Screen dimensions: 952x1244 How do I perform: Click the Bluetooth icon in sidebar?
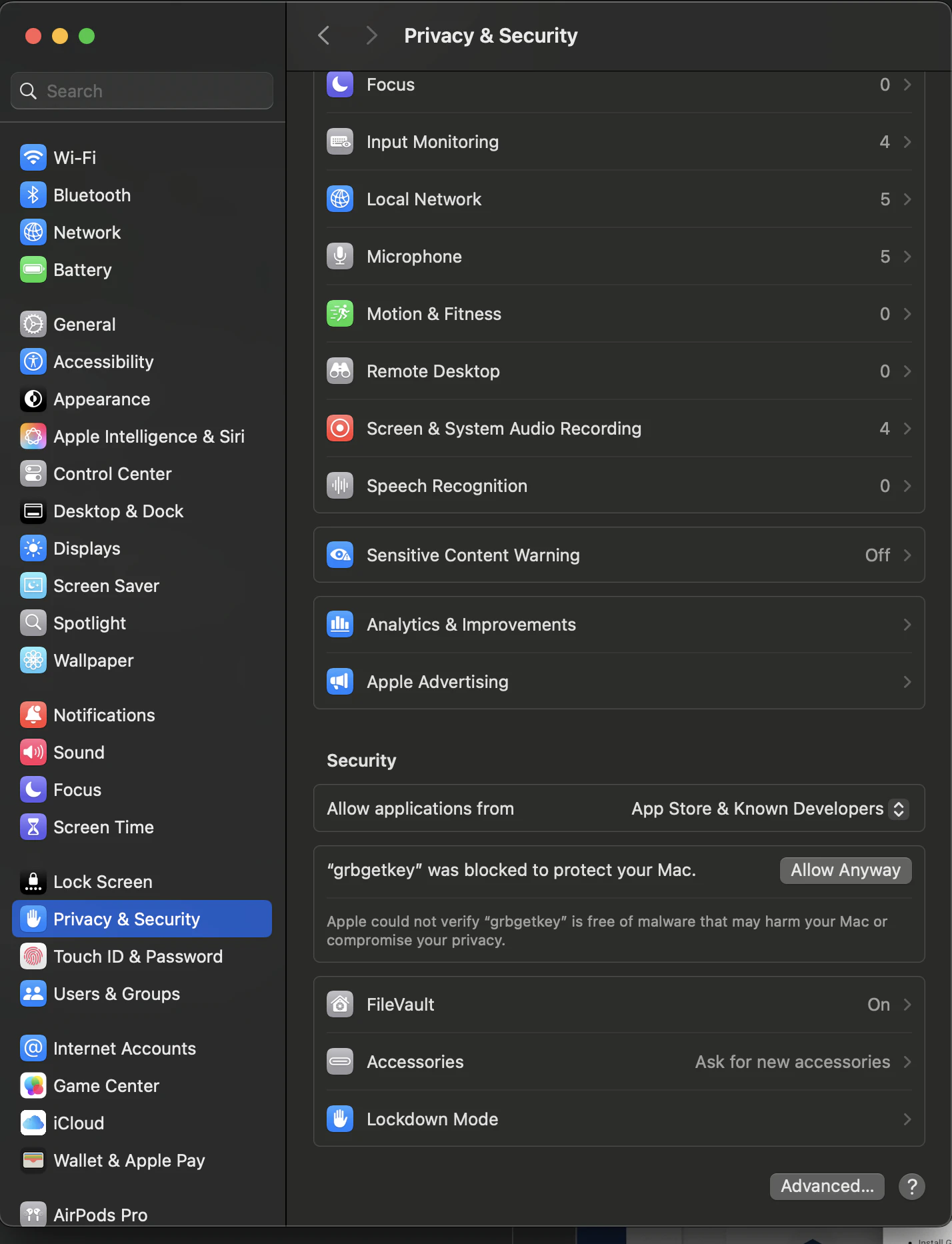click(x=33, y=195)
